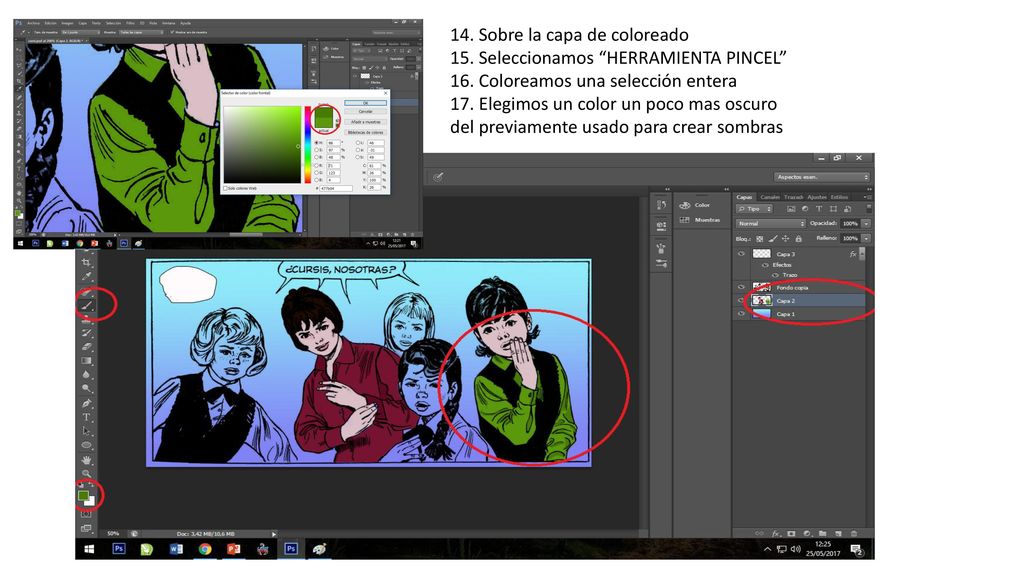Filter layers by type (T) icon in Capas
Image resolution: width=1024 pixels, height=576 pixels.
pyautogui.click(x=819, y=209)
